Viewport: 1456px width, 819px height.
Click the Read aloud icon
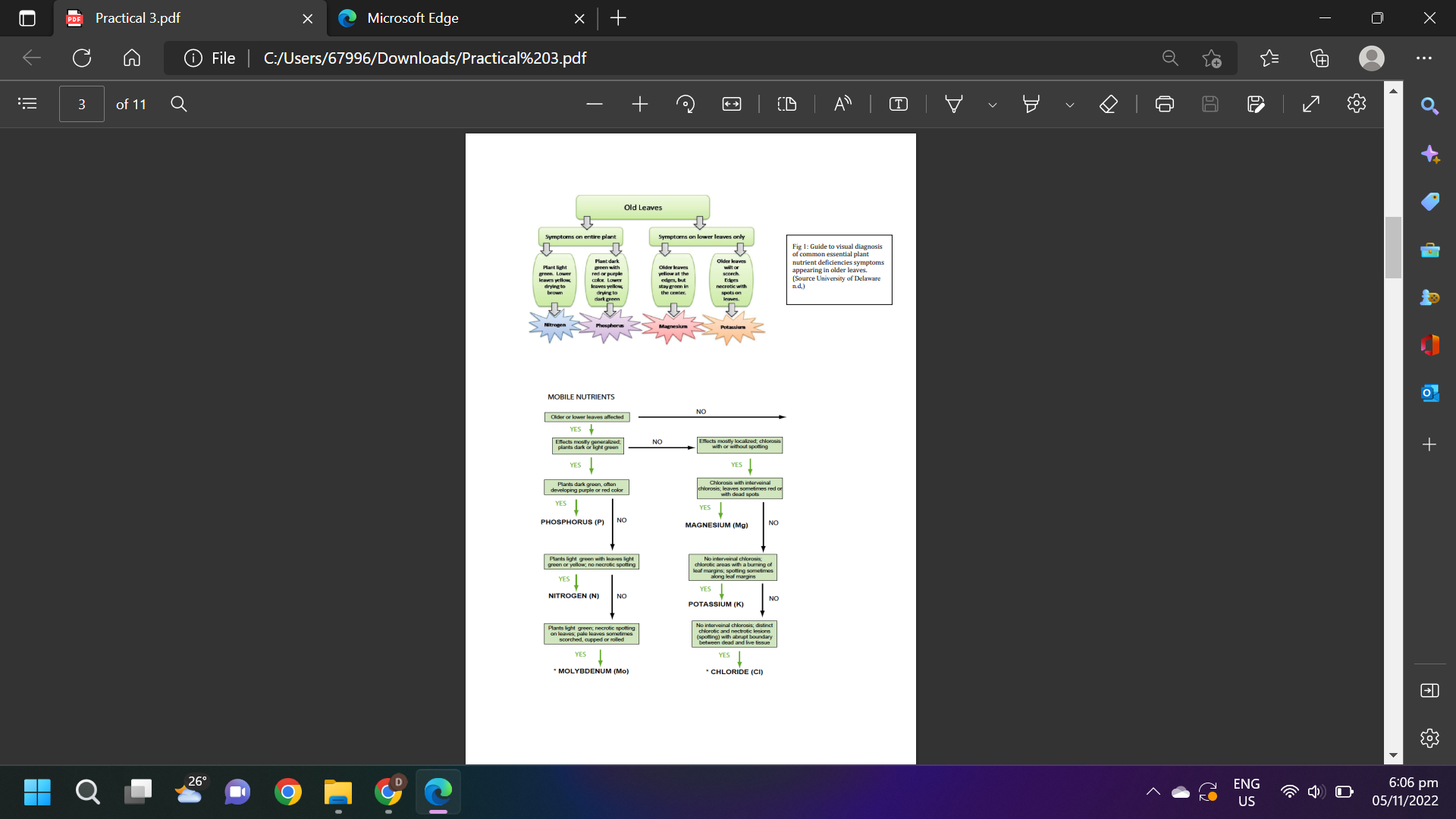point(843,104)
